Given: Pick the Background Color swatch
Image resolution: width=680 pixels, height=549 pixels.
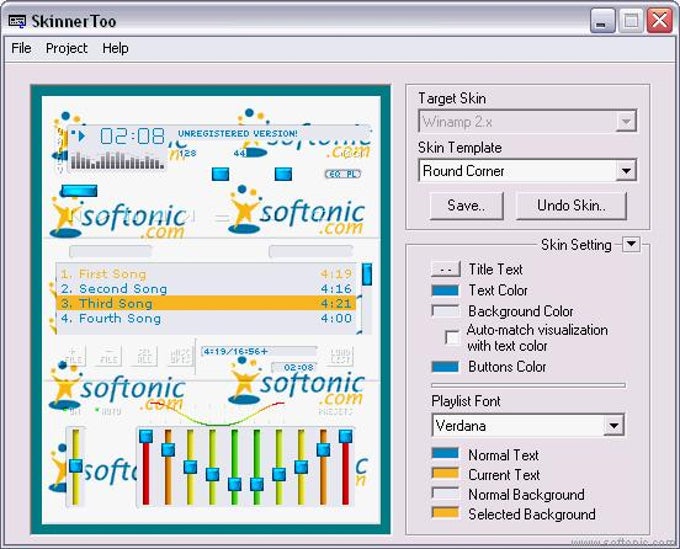Looking at the screenshot, I should (445, 311).
